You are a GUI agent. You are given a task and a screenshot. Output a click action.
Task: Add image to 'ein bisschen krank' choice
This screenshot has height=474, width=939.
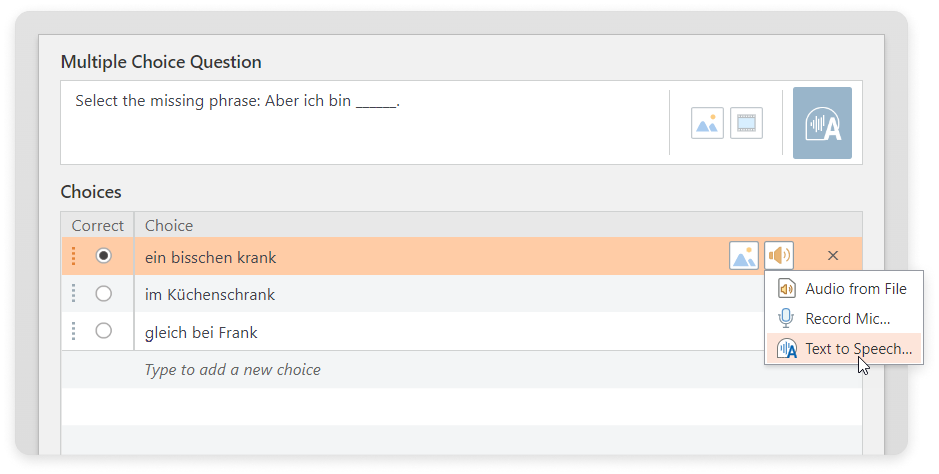[x=744, y=256]
